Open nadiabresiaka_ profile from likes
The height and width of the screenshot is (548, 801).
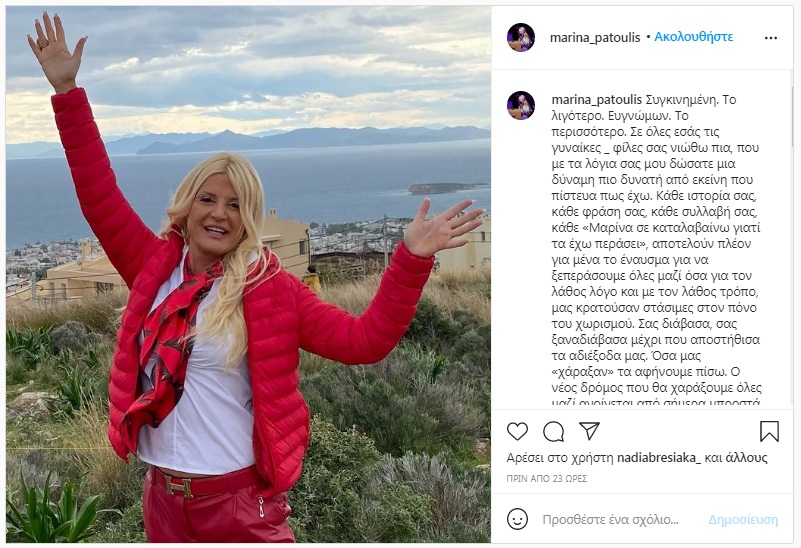click(659, 458)
